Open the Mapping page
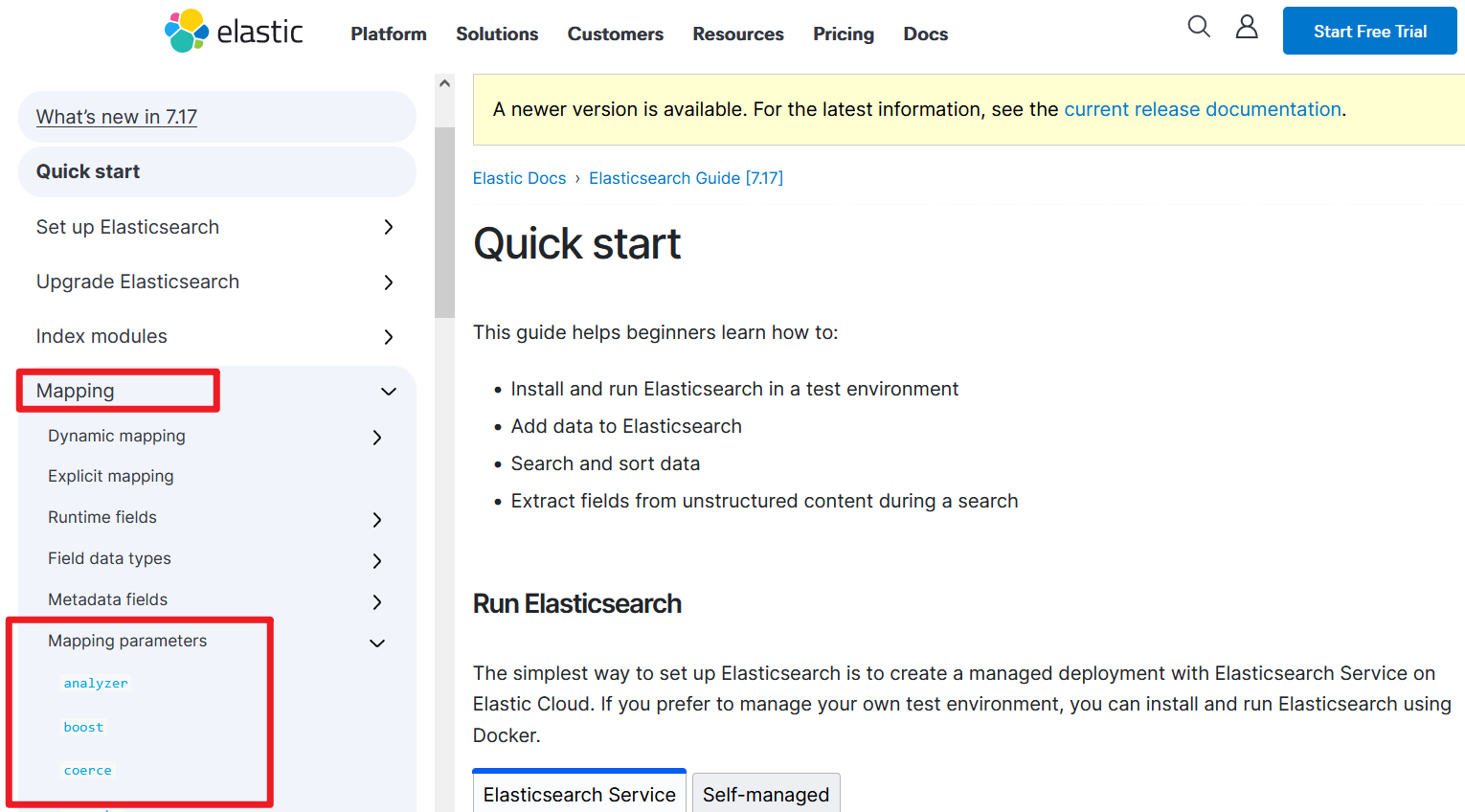 pyautogui.click(x=75, y=391)
